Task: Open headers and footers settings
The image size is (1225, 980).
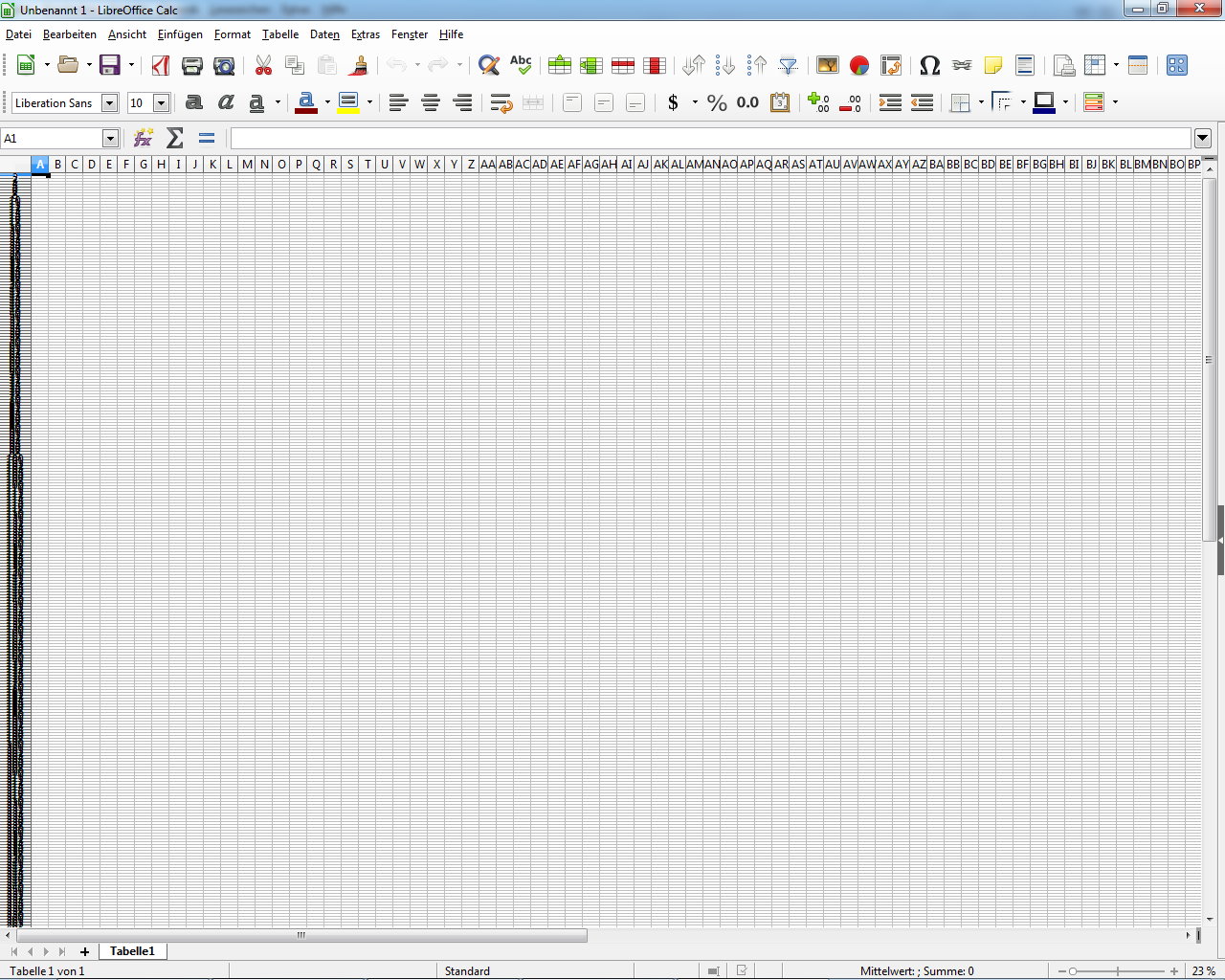Action: click(x=1025, y=65)
